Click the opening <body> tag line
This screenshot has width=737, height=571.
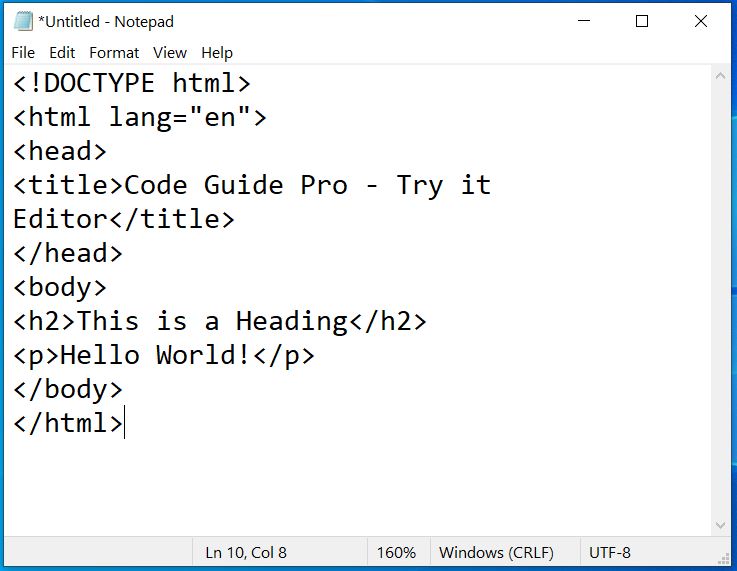(x=60, y=287)
